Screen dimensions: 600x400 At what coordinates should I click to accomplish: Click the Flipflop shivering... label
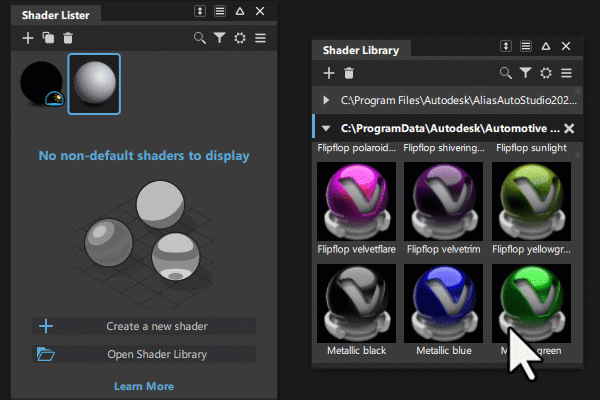click(x=444, y=148)
